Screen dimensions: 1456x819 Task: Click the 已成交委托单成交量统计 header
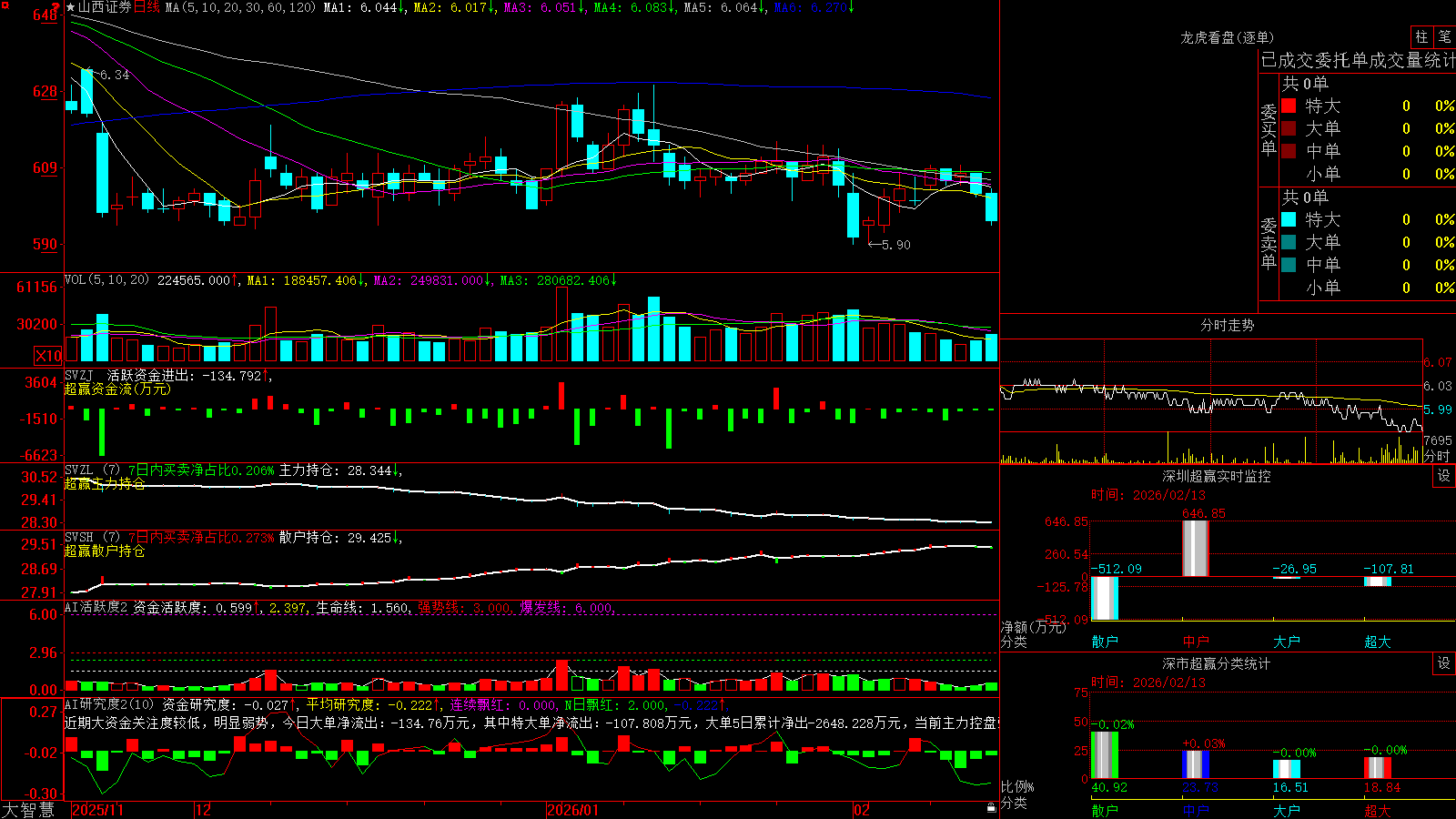(x=1358, y=61)
